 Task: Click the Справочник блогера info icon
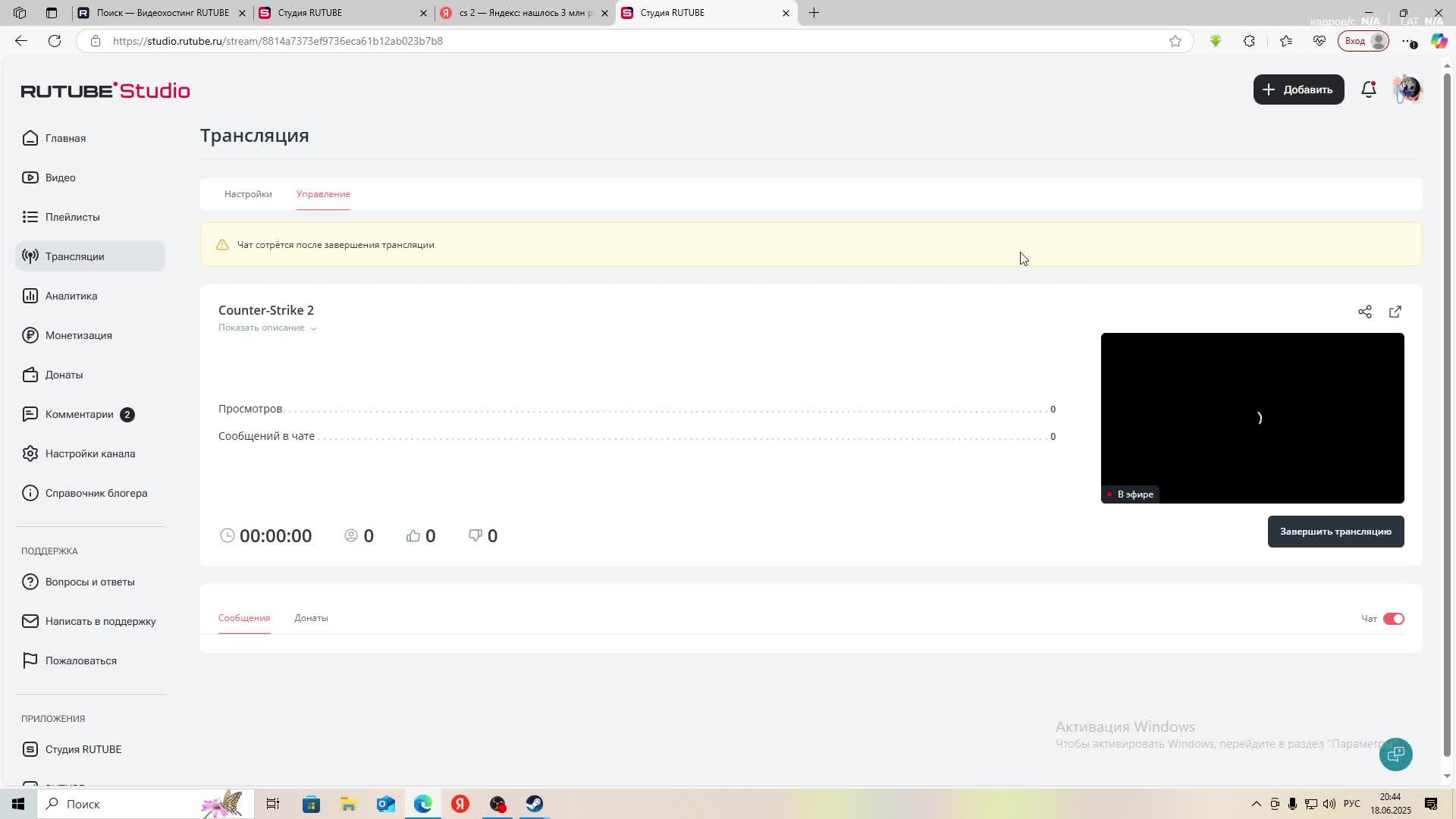pyautogui.click(x=30, y=493)
